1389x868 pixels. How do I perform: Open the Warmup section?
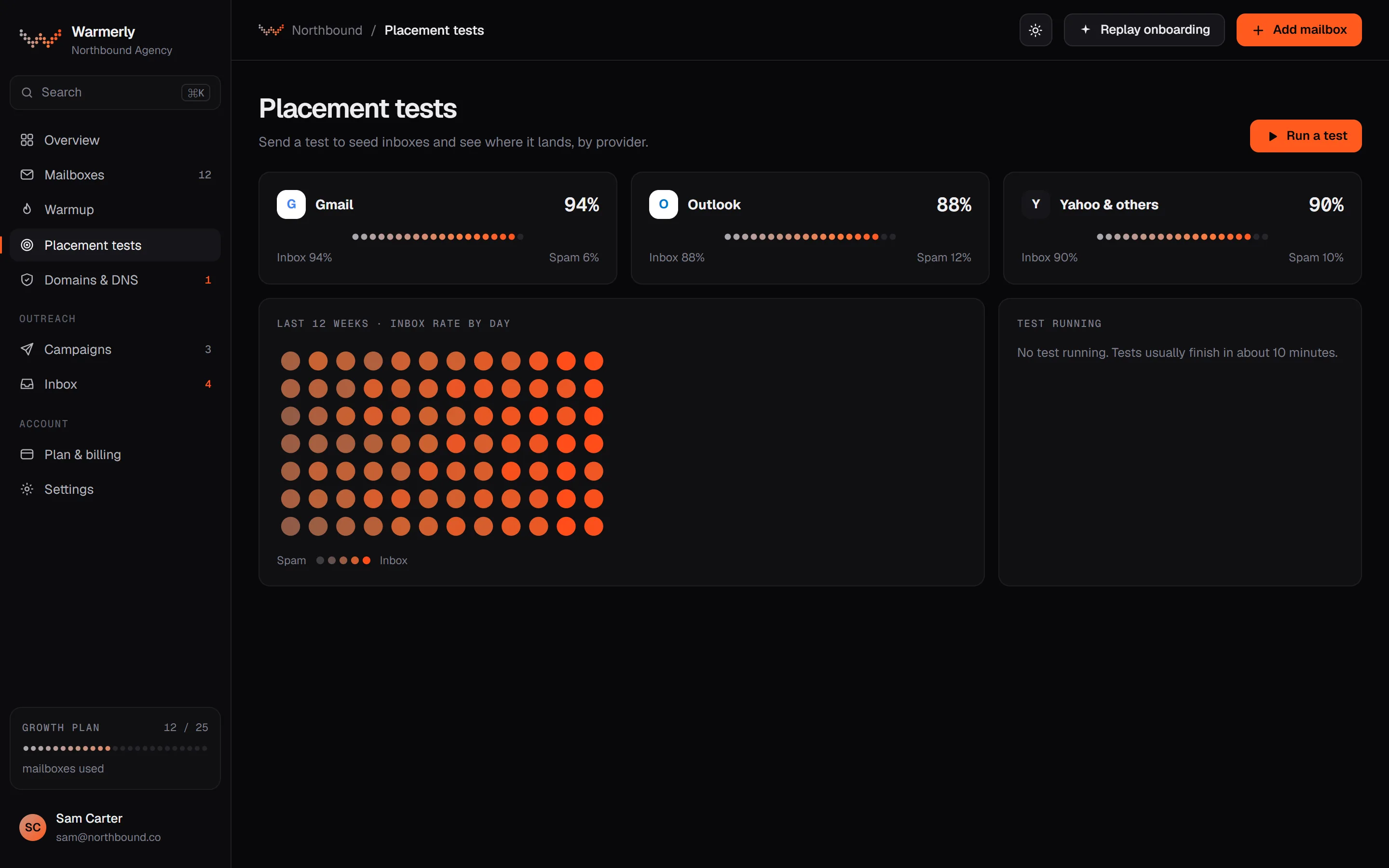(115, 210)
